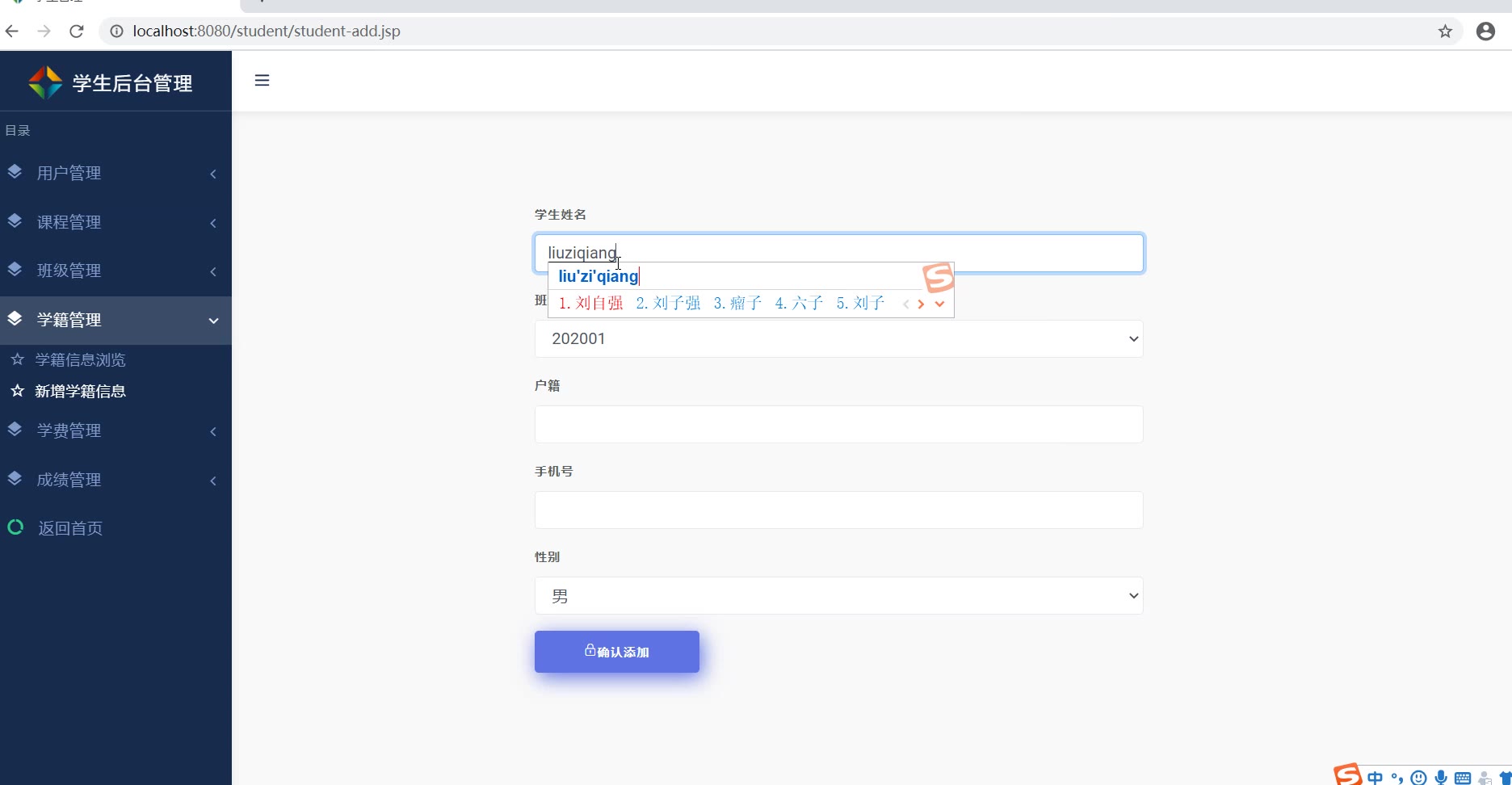Bookmark this page with the star icon

[x=1445, y=31]
